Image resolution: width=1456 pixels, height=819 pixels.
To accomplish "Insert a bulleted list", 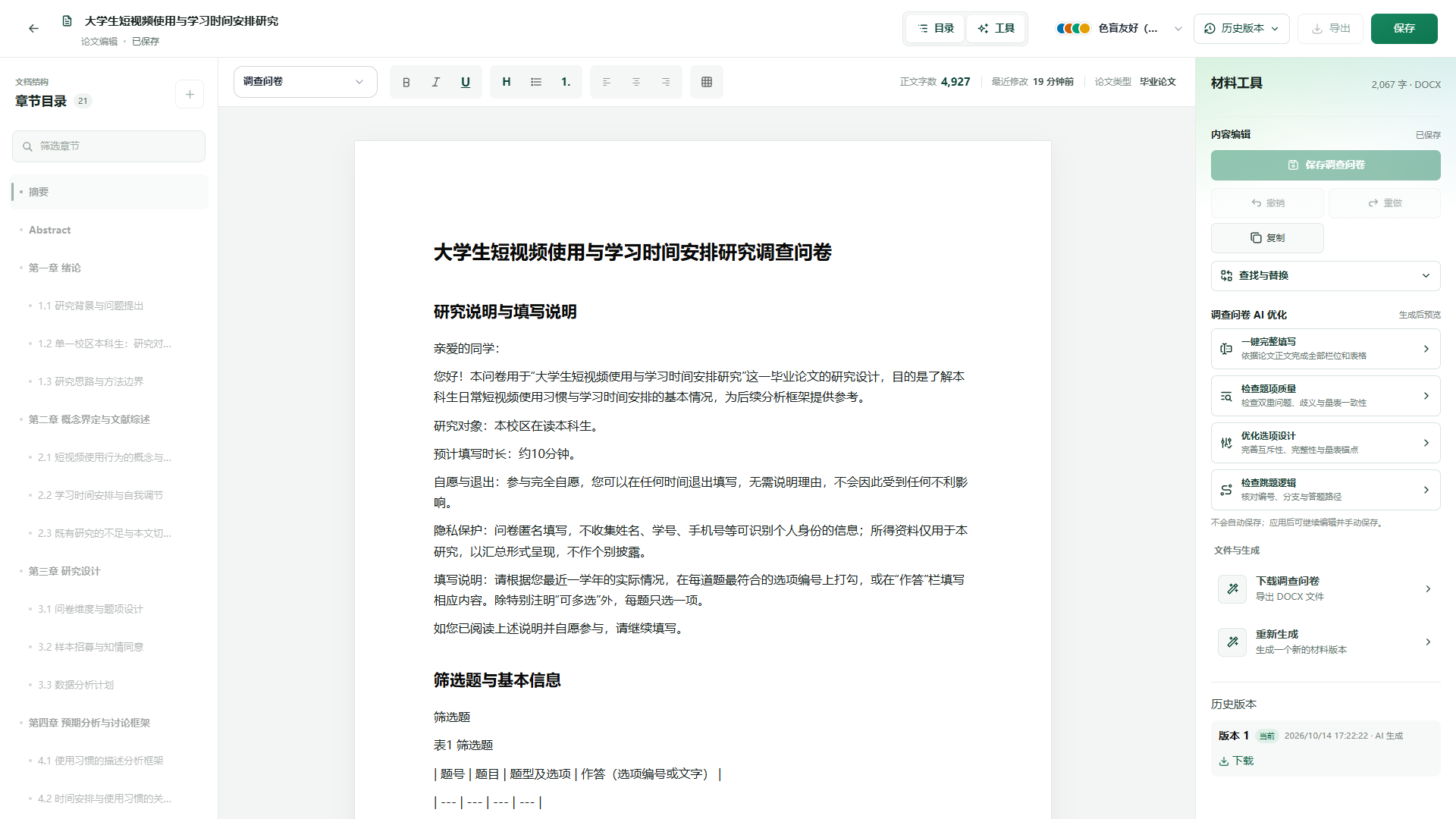I will (x=536, y=82).
